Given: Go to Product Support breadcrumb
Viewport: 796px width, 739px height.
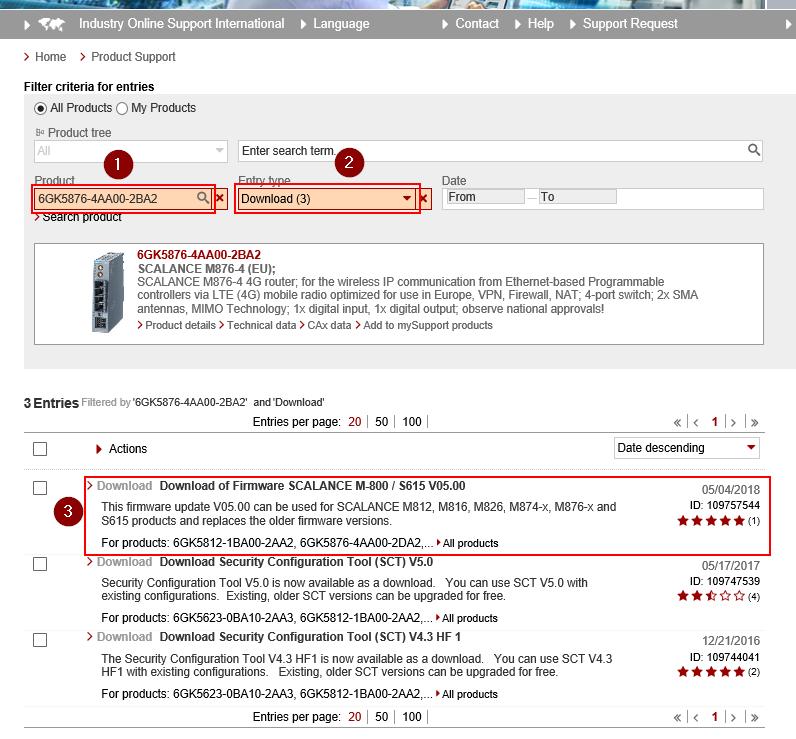Looking at the screenshot, I should (133, 57).
